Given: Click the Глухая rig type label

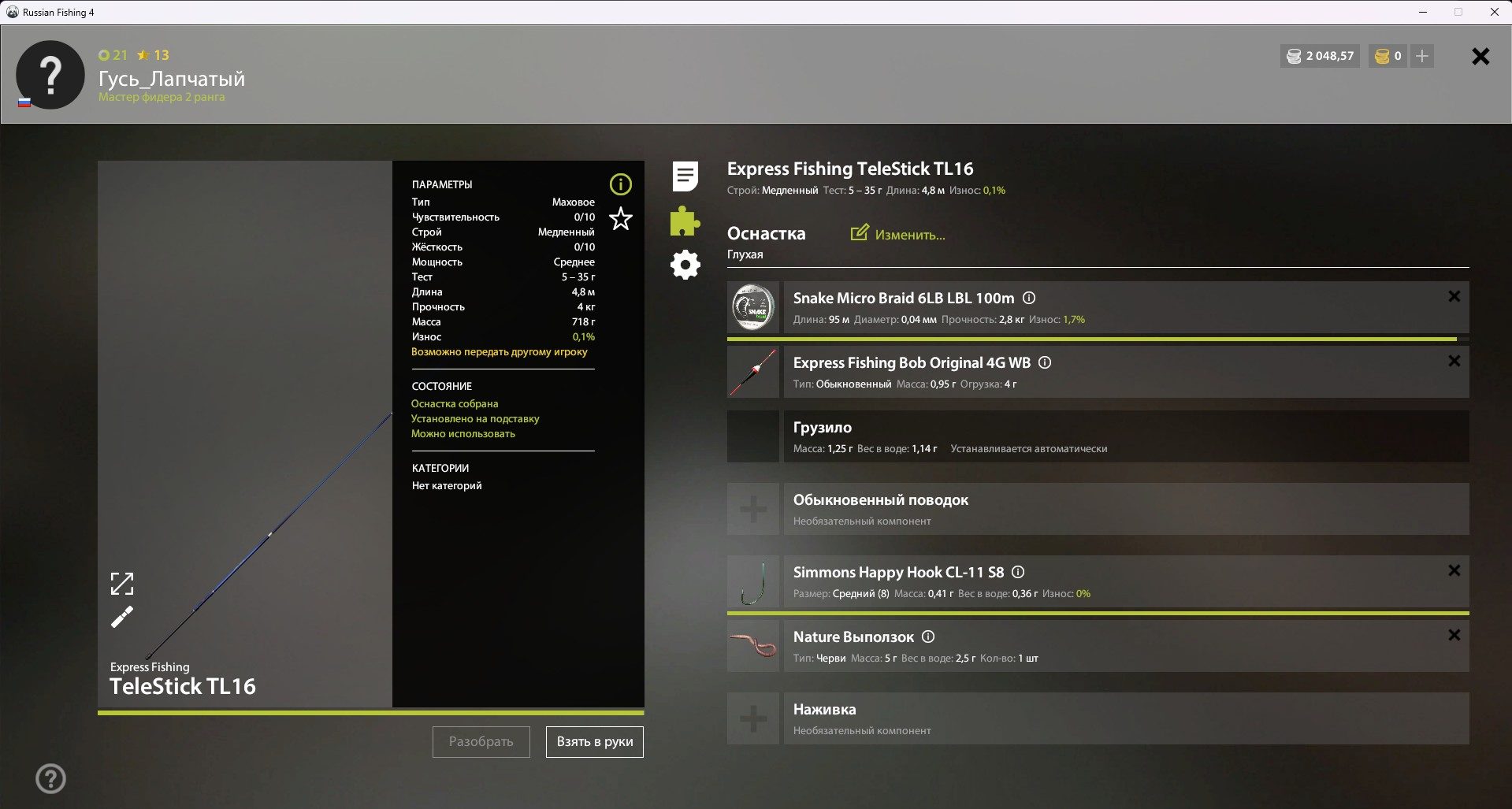Looking at the screenshot, I should (745, 254).
